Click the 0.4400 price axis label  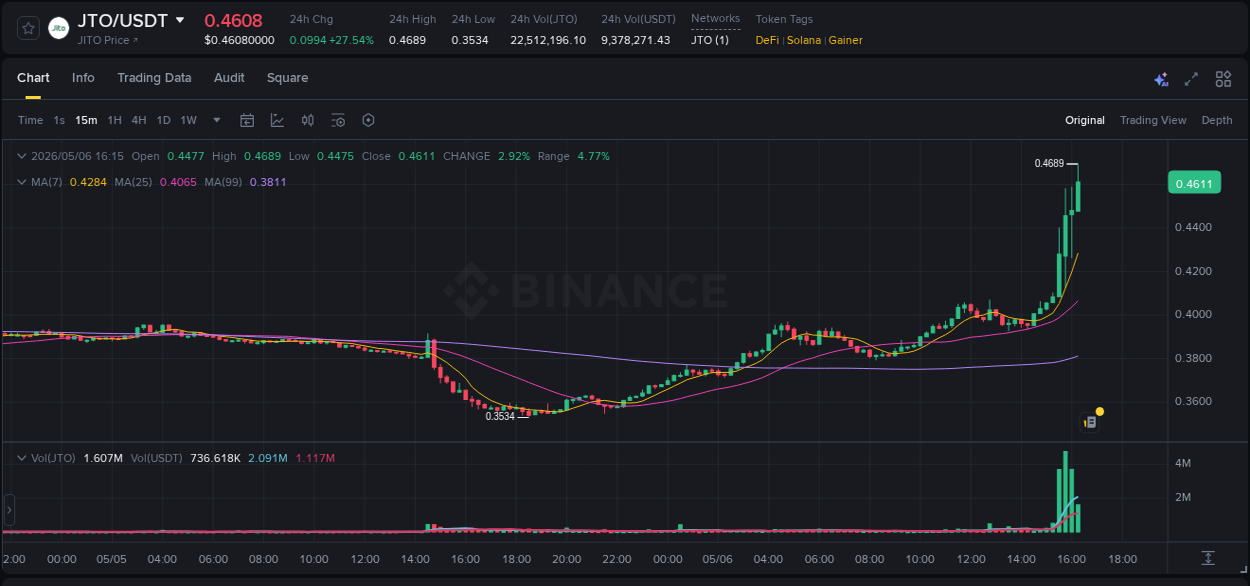[1192, 227]
